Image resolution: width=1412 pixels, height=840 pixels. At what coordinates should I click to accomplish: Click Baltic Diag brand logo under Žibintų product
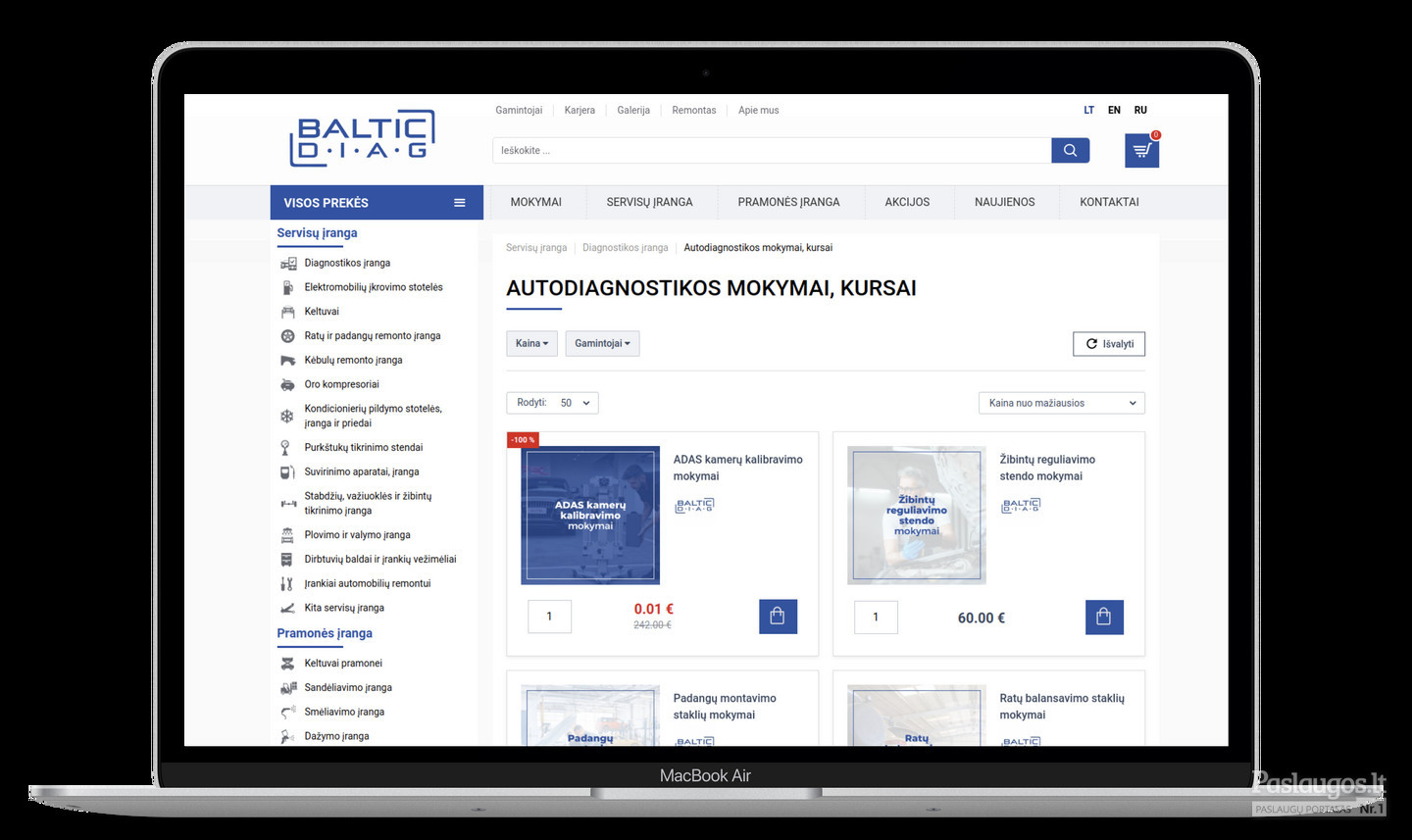pos(1021,505)
